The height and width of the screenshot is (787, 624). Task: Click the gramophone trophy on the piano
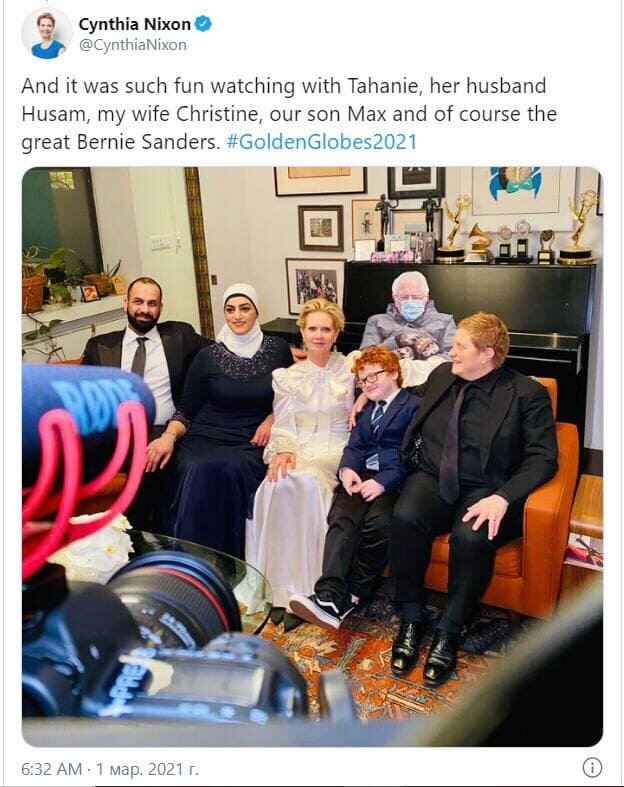click(479, 242)
